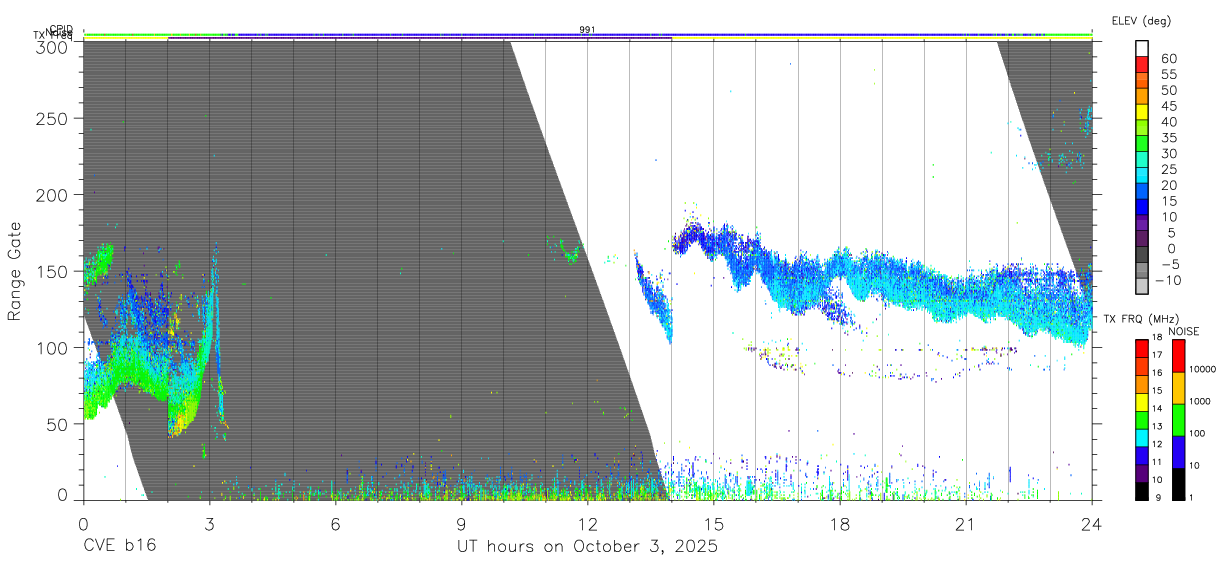The image size is (1228, 567).
Task: Click the 'Range Gate' y-axis title
Action: 15,271
